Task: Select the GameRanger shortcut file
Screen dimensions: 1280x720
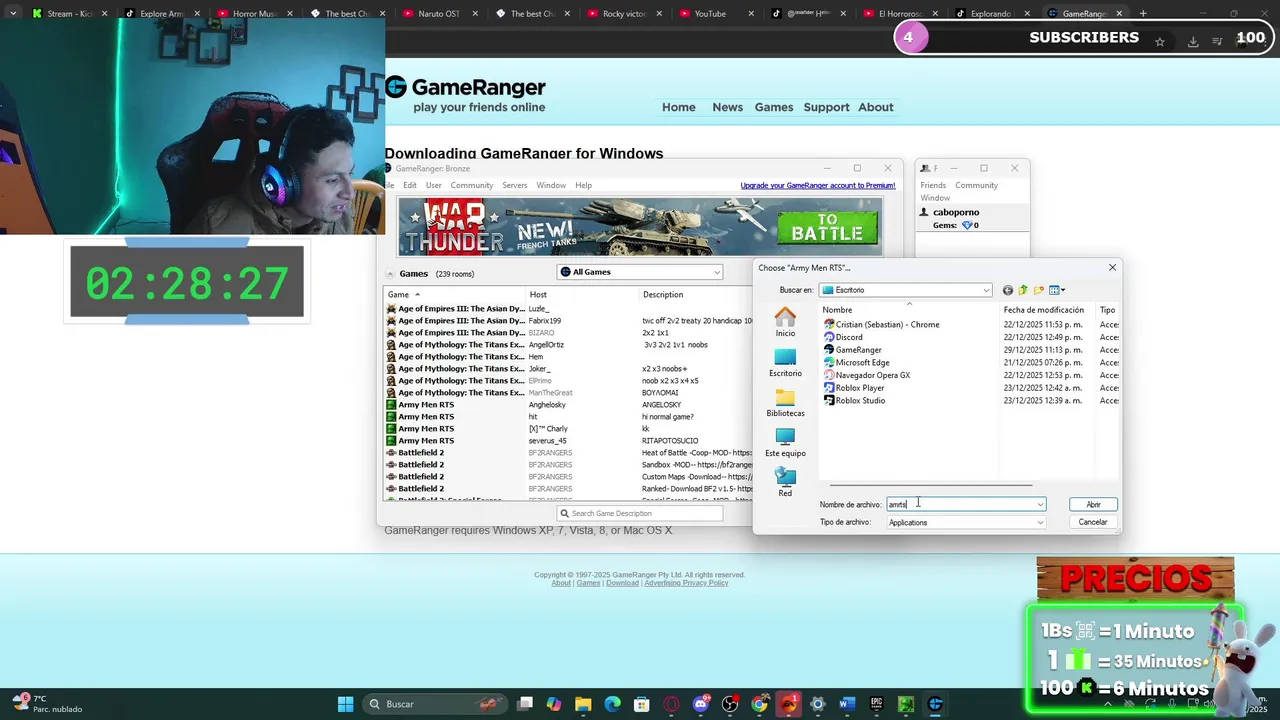Action: pos(852,350)
